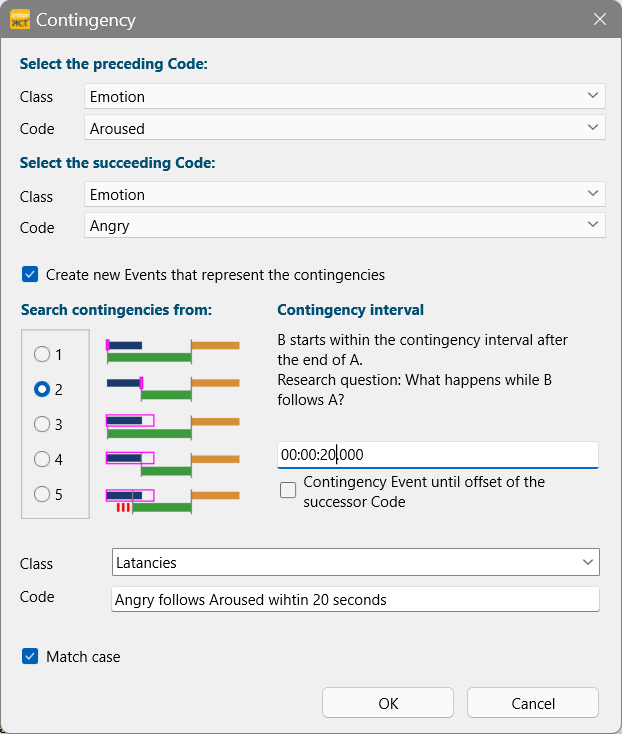Expand the succeeding Code dropdown showing Angry

[345, 225]
